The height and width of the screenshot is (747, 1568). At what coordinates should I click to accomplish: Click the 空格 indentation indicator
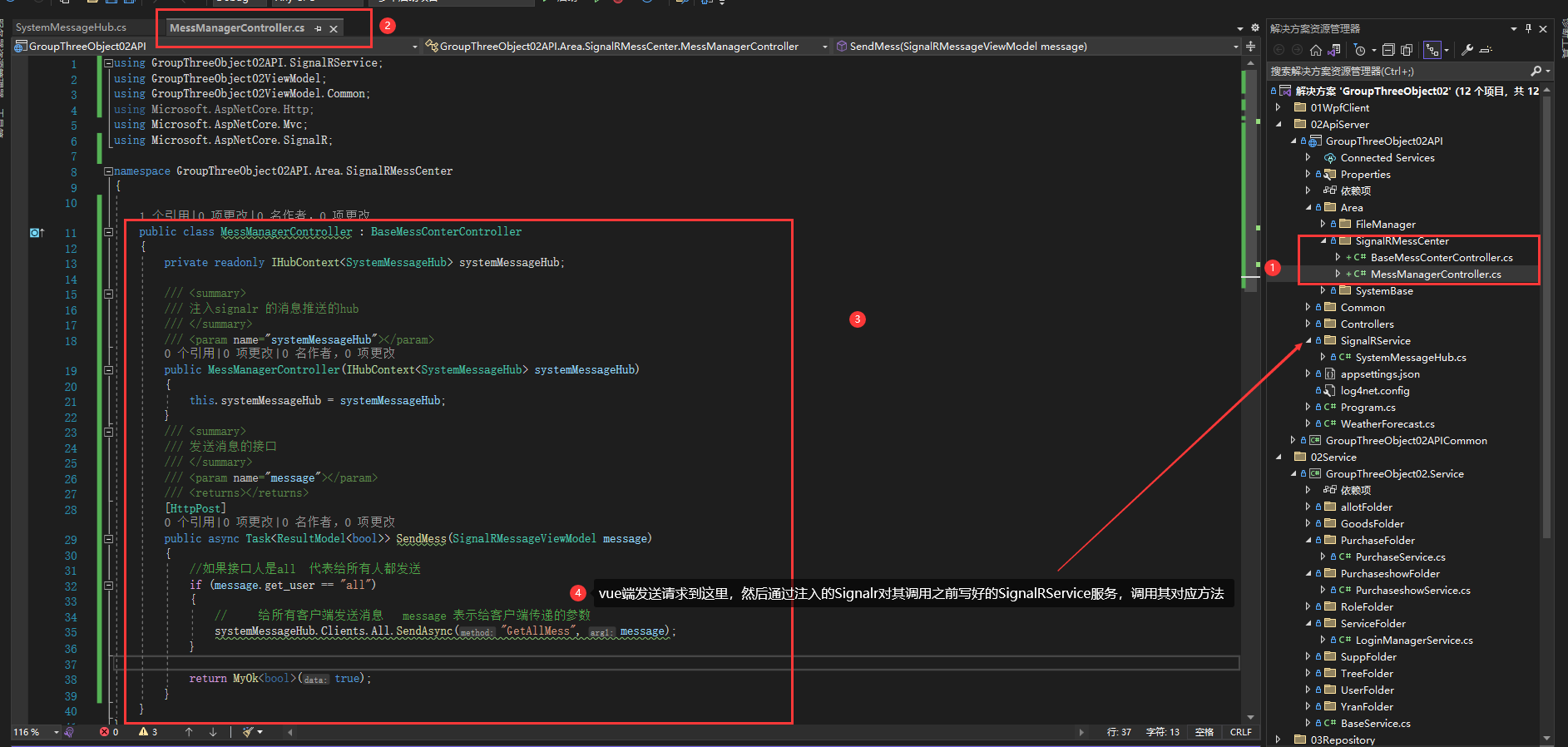click(x=1204, y=732)
